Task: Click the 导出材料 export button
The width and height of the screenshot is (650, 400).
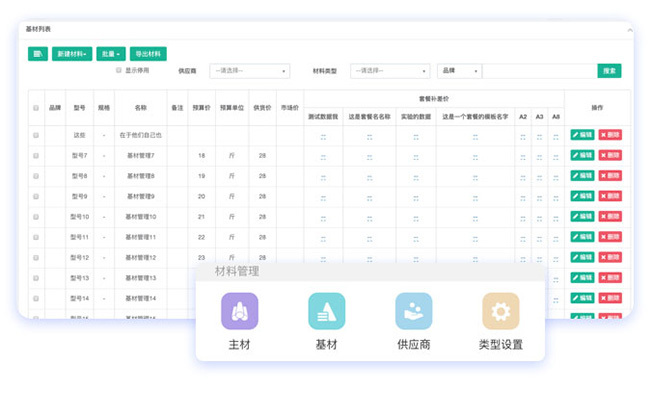Action: coord(149,54)
